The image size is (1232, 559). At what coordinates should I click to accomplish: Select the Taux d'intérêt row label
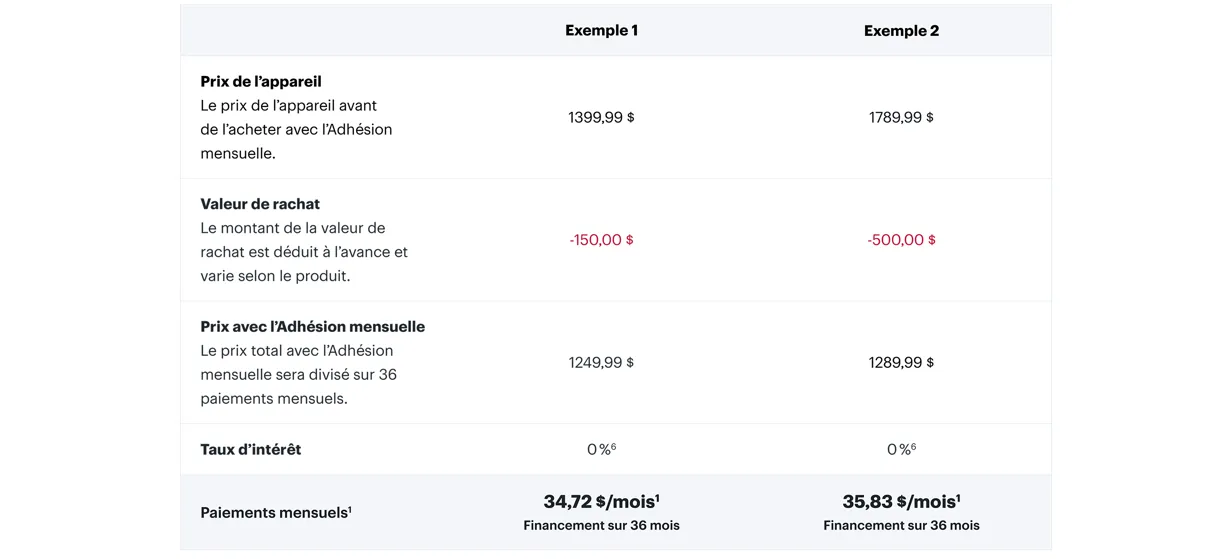coord(251,449)
